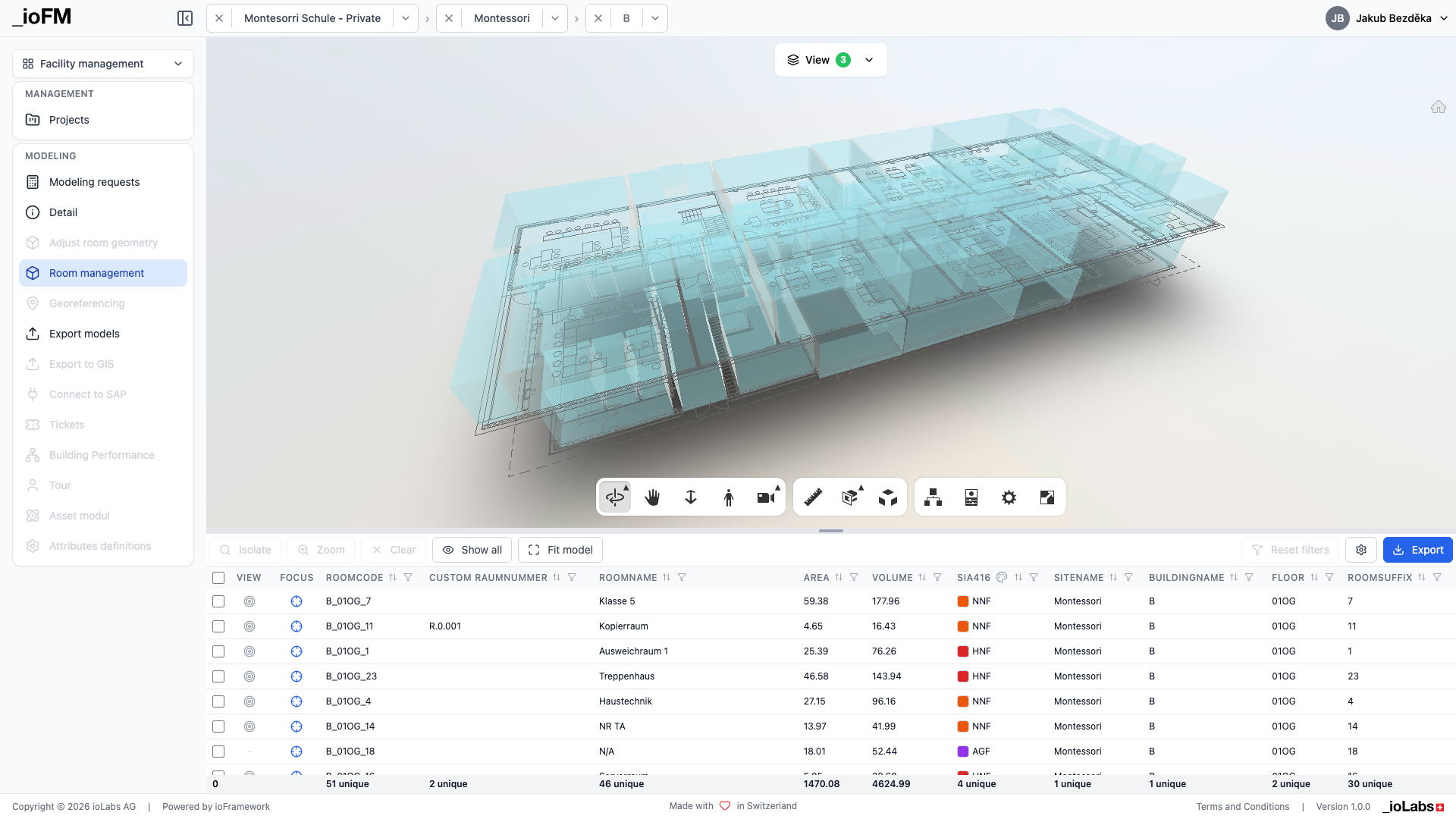Click the explode model cube icon
Screen dimensions: 1456x819
(x=888, y=497)
